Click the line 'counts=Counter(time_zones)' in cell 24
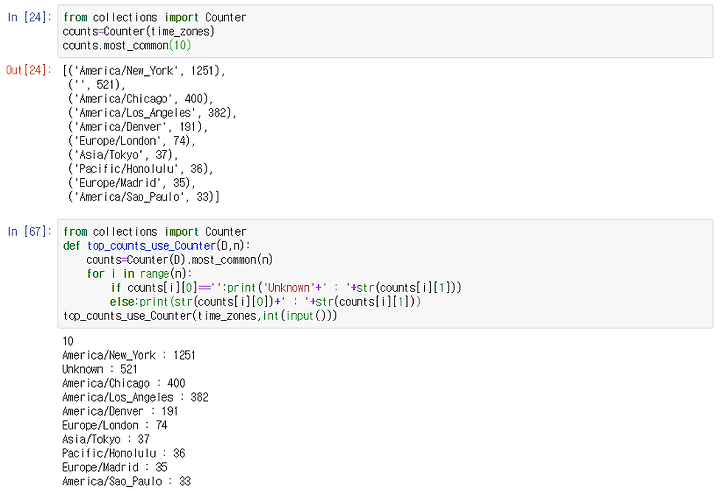This screenshot has width=720, height=492. [139, 31]
